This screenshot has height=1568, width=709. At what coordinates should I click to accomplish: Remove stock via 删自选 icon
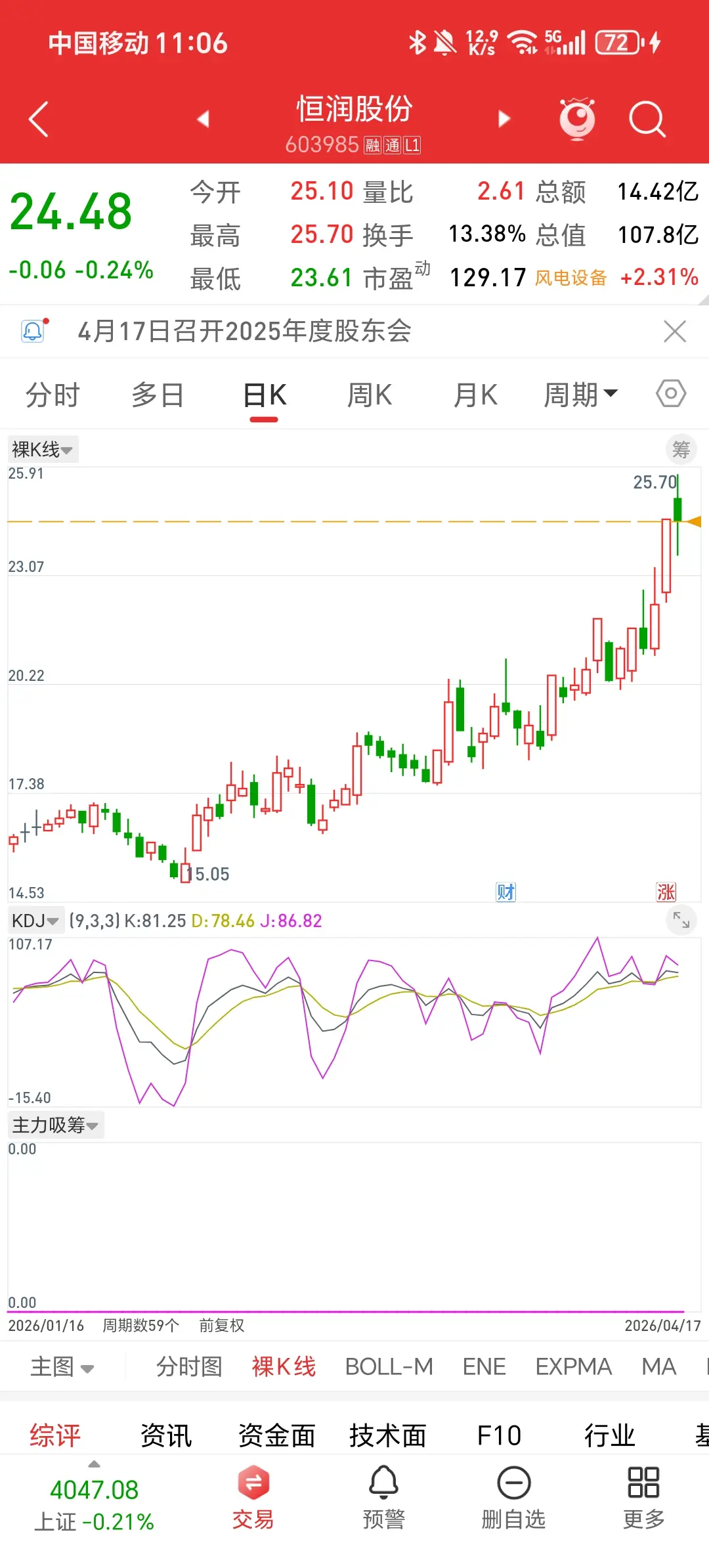click(513, 1498)
